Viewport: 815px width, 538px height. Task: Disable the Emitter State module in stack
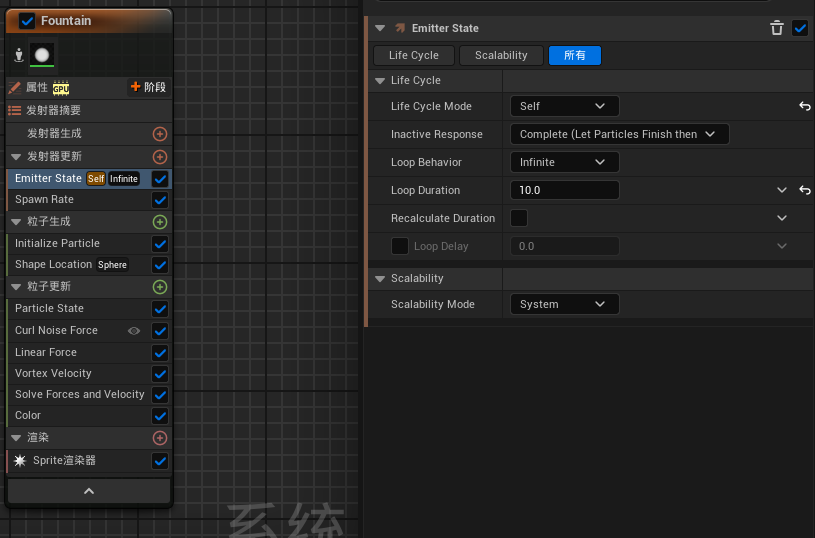(160, 179)
